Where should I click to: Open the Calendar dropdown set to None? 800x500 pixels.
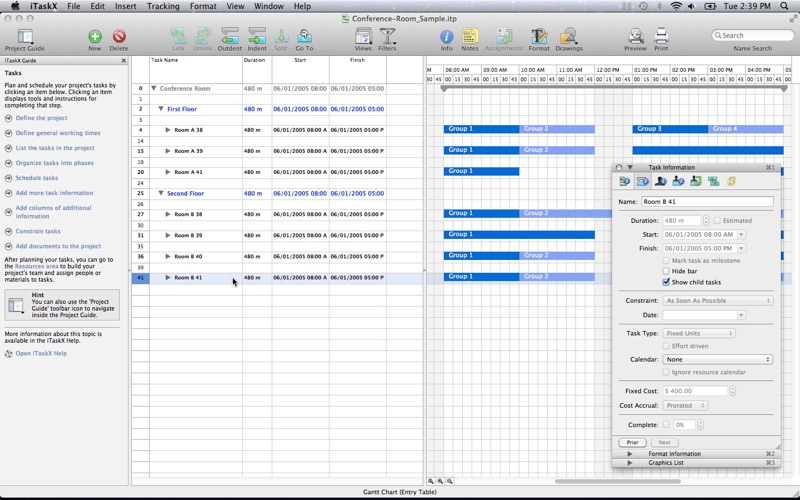[717, 360]
